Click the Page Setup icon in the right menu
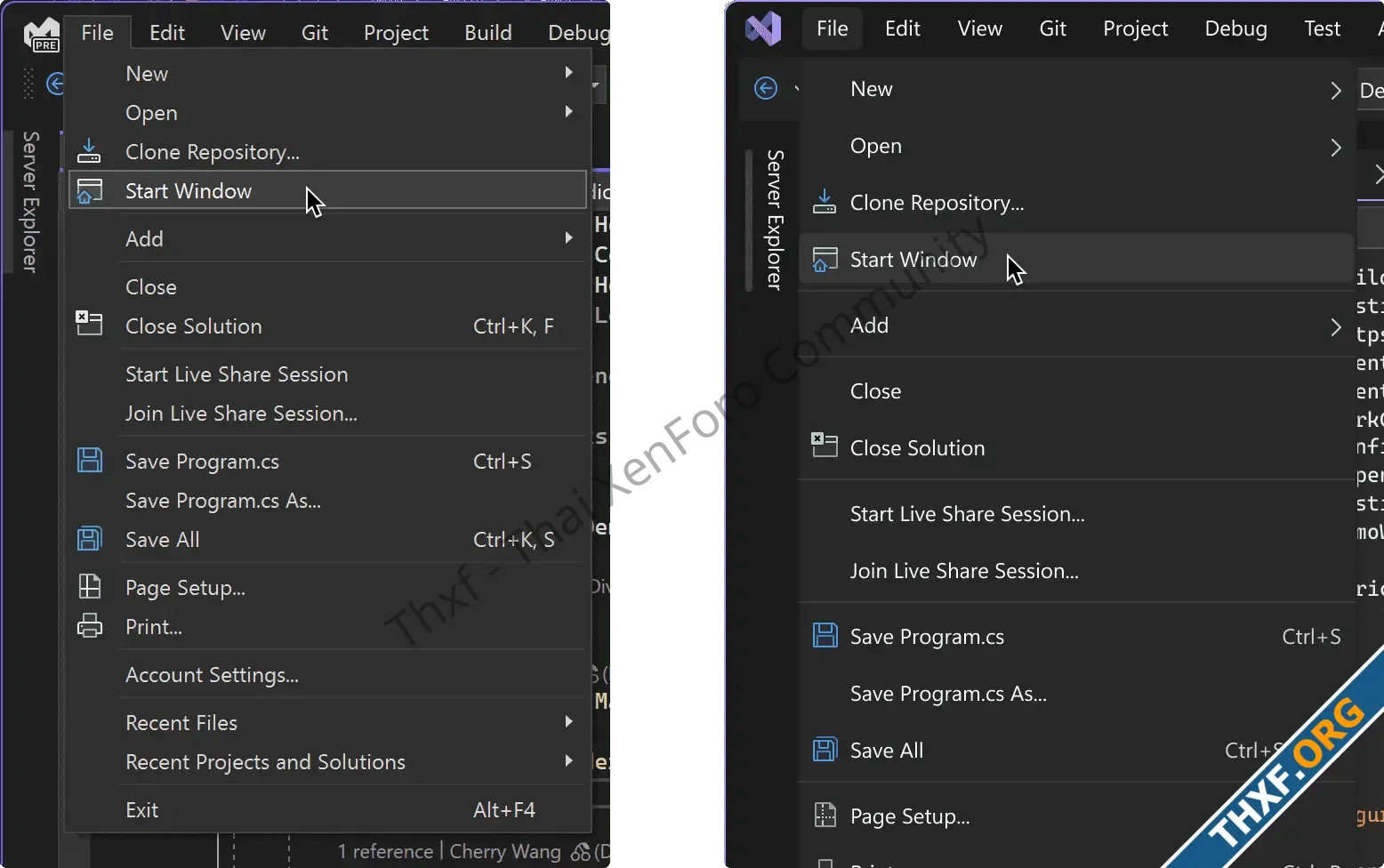This screenshot has height=868, width=1384. [825, 815]
